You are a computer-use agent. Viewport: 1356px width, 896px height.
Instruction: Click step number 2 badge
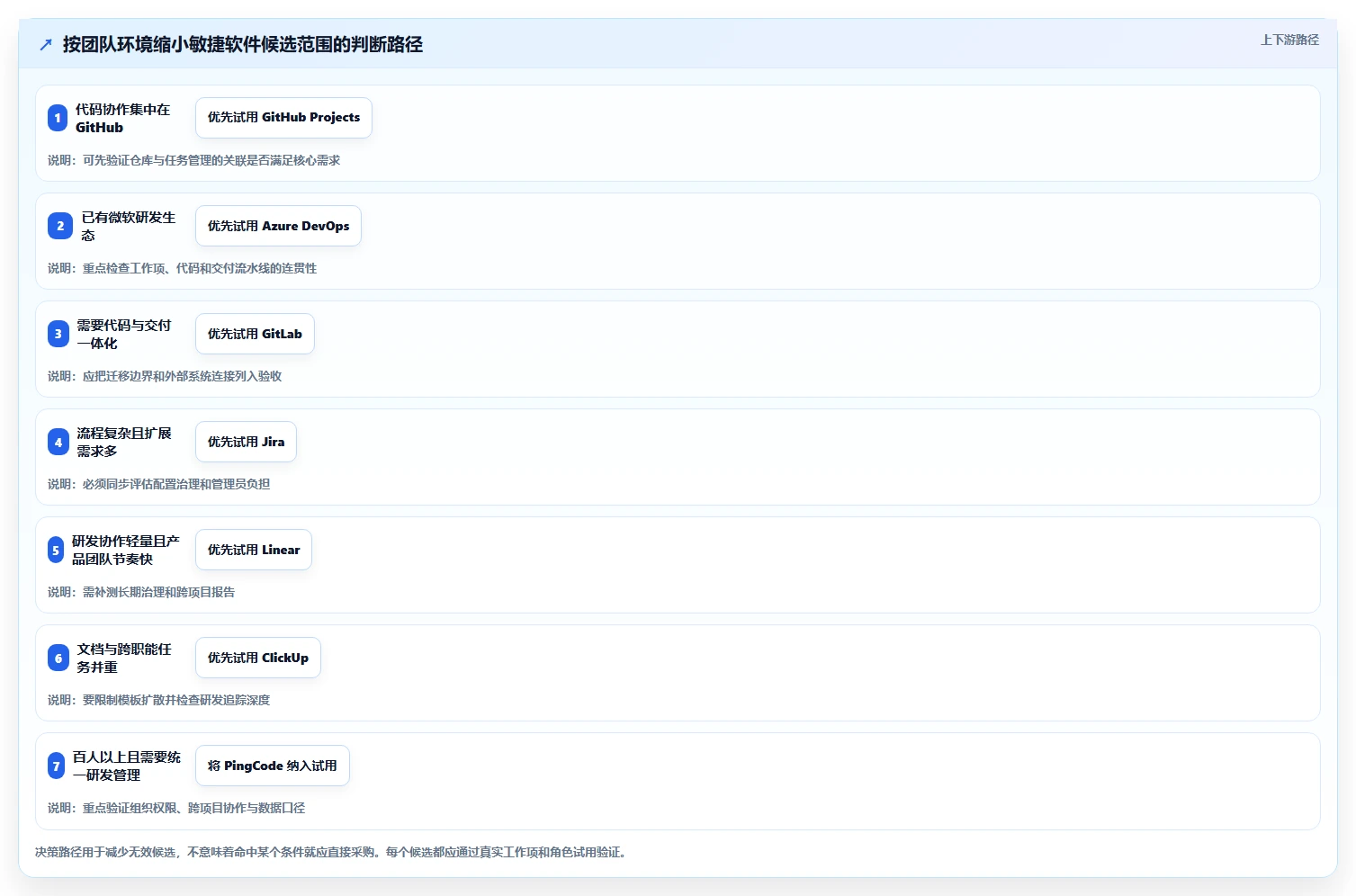tap(60, 226)
